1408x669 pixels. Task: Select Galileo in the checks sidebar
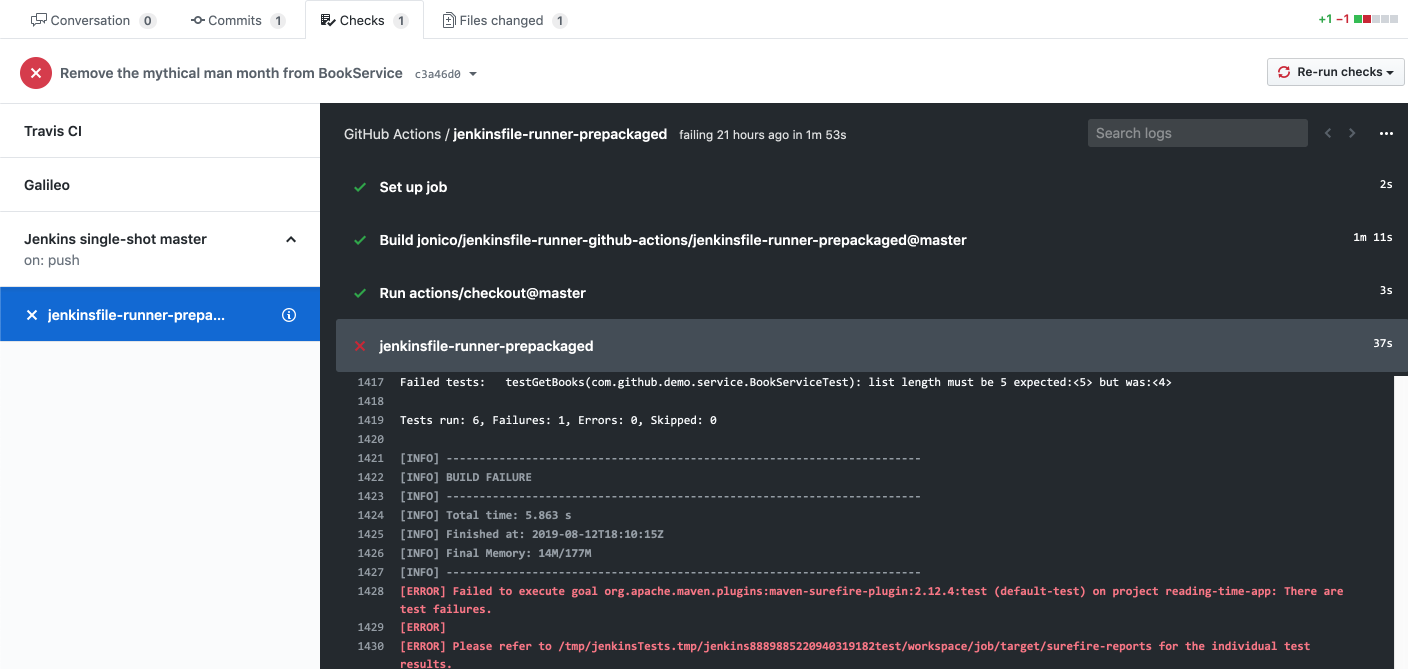point(47,185)
